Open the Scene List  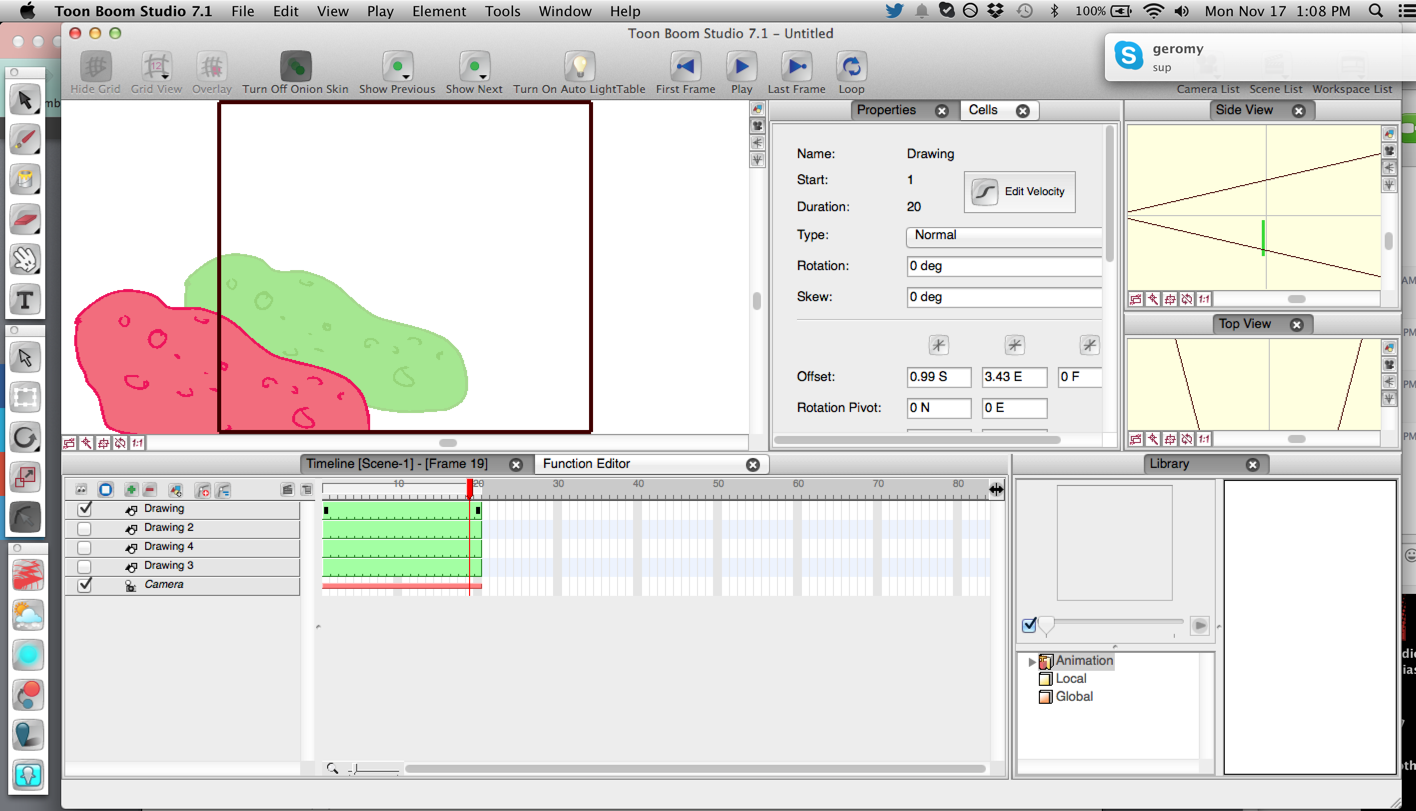tap(1276, 89)
